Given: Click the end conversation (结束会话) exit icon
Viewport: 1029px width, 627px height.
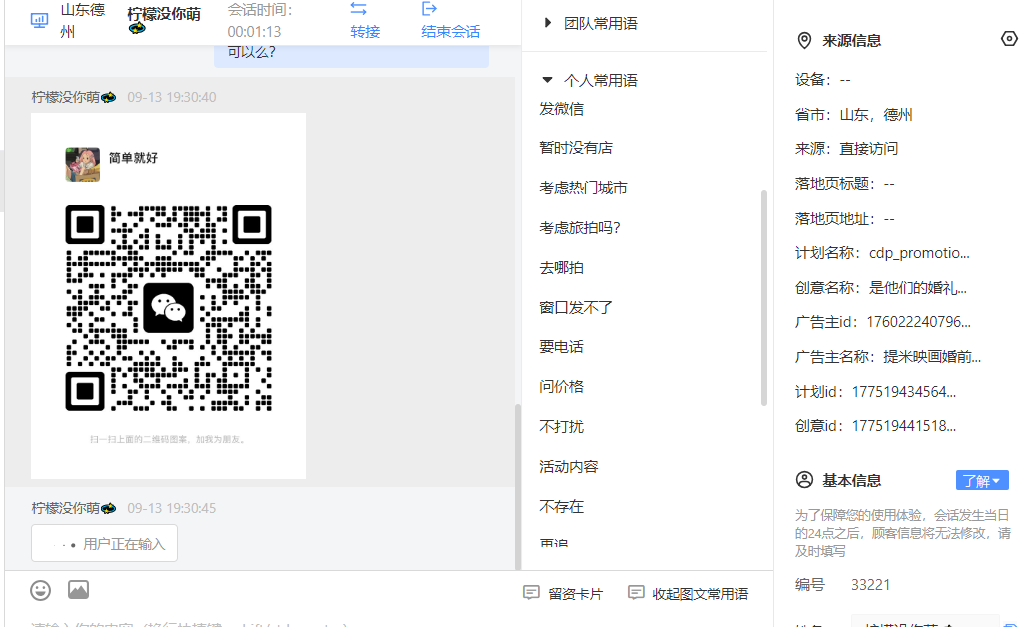Looking at the screenshot, I should pos(429,9).
